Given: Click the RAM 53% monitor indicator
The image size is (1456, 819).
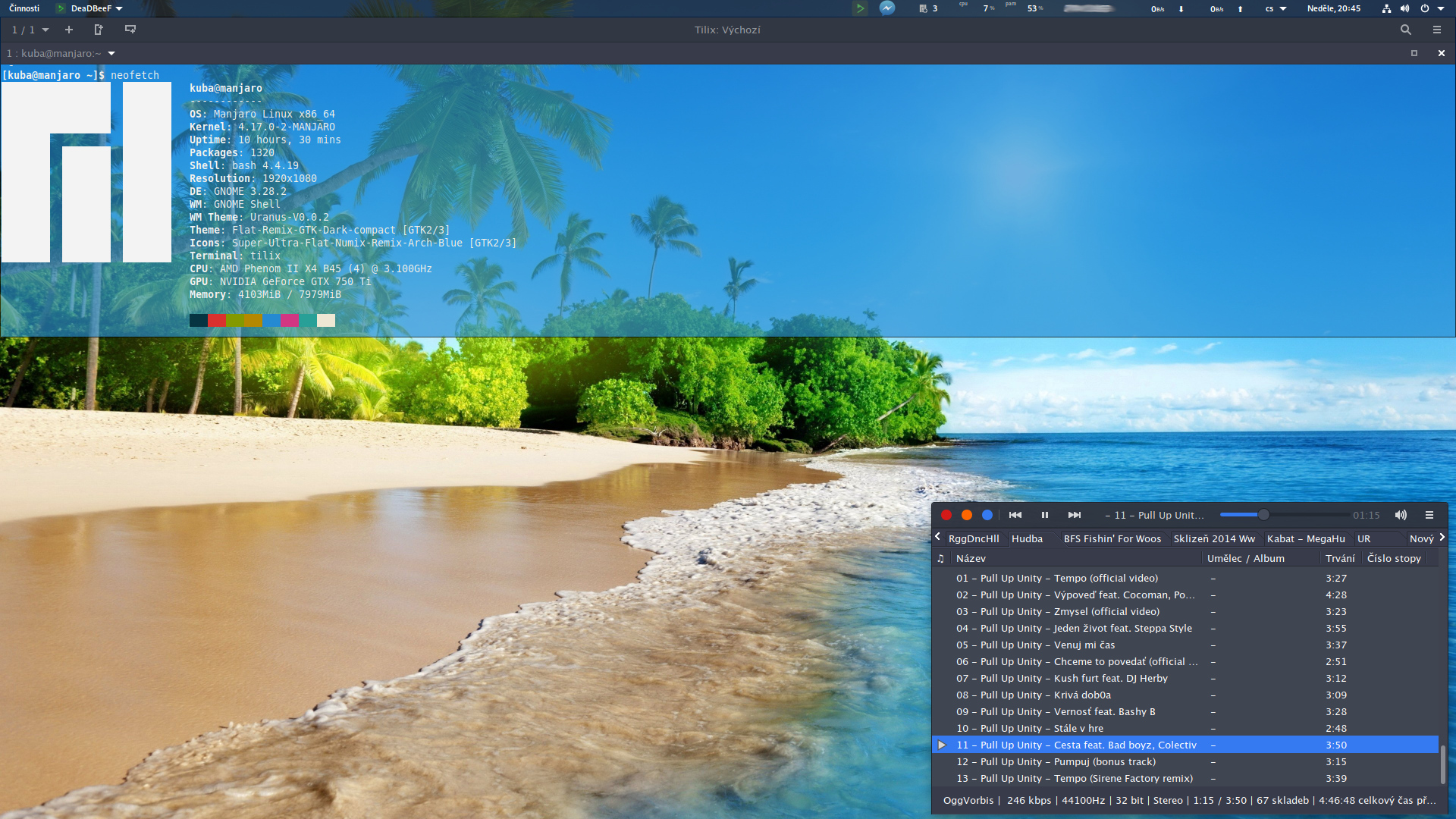Looking at the screenshot, I should pyautogui.click(x=1024, y=8).
